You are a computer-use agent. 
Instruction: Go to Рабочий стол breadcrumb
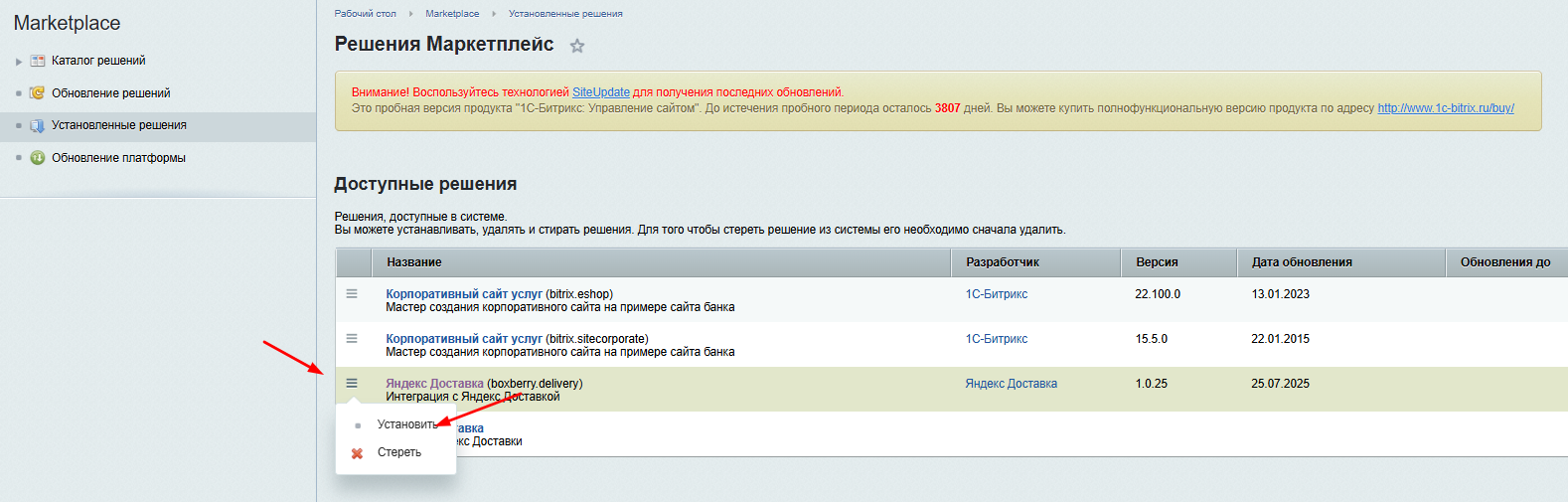click(365, 14)
